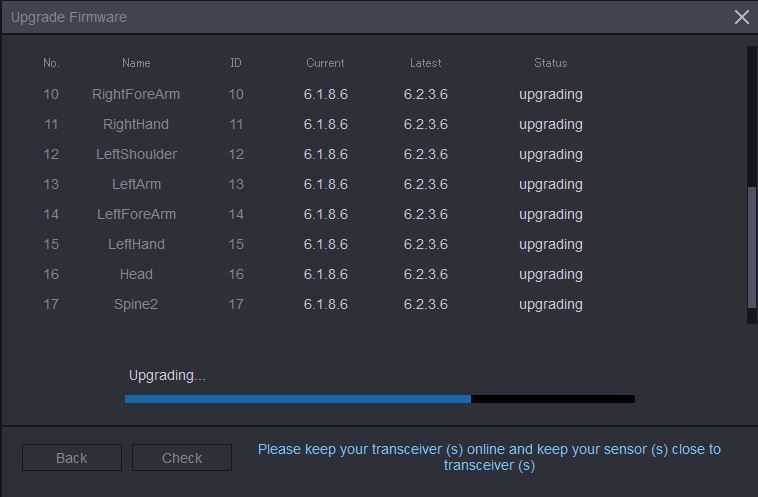Select the Spine2 sensor name
Viewport: 758px width, 497px height.
point(136,304)
